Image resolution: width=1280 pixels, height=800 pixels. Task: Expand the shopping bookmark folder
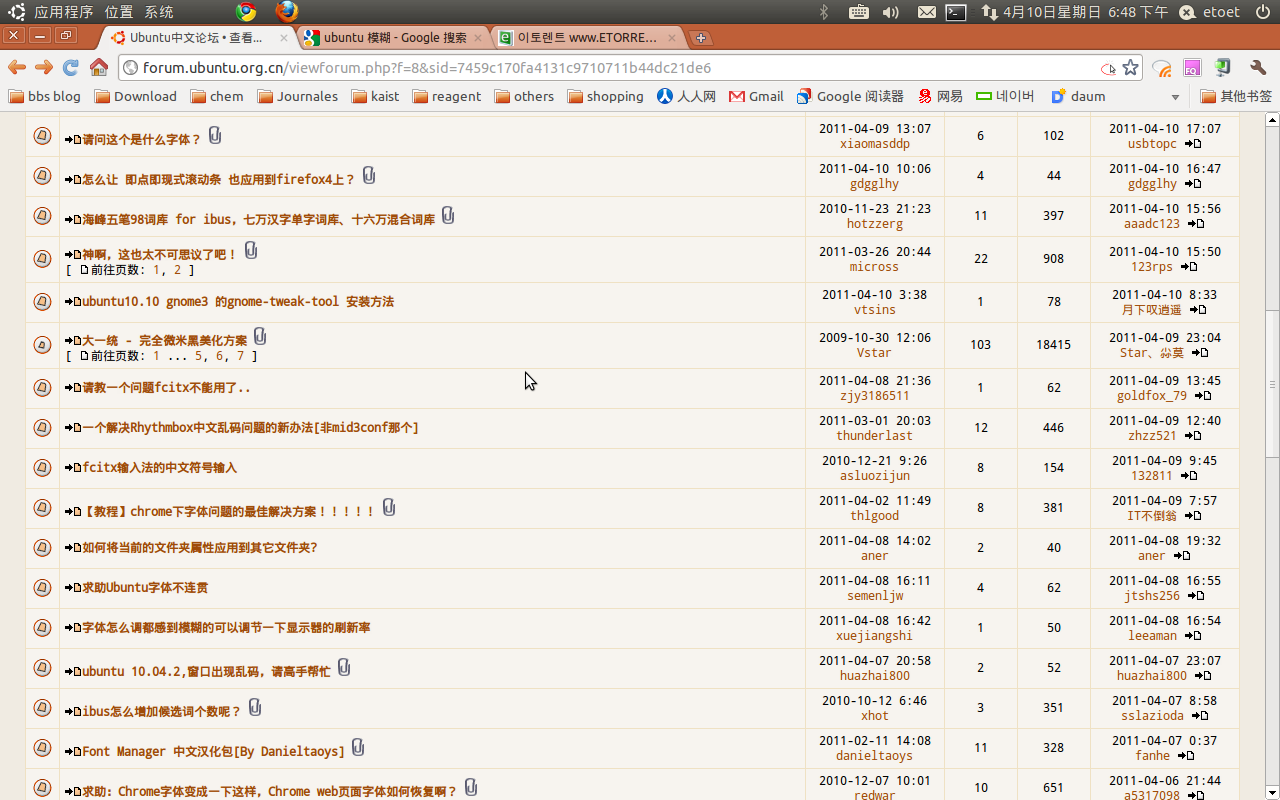pos(605,96)
